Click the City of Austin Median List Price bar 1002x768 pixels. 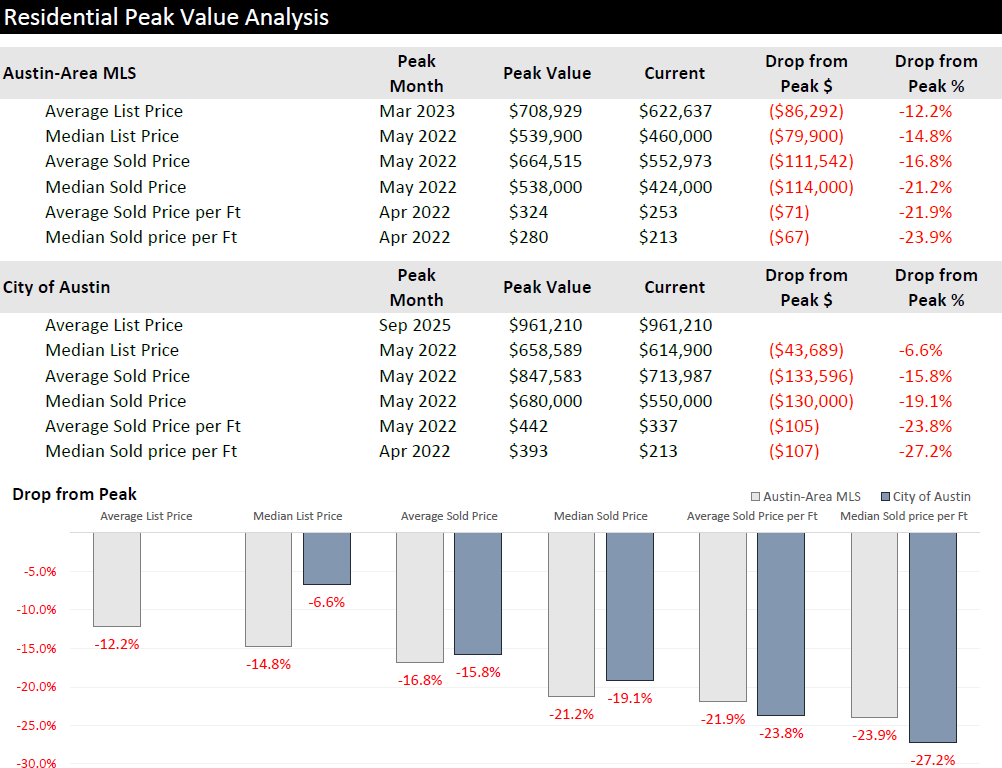tap(327, 558)
